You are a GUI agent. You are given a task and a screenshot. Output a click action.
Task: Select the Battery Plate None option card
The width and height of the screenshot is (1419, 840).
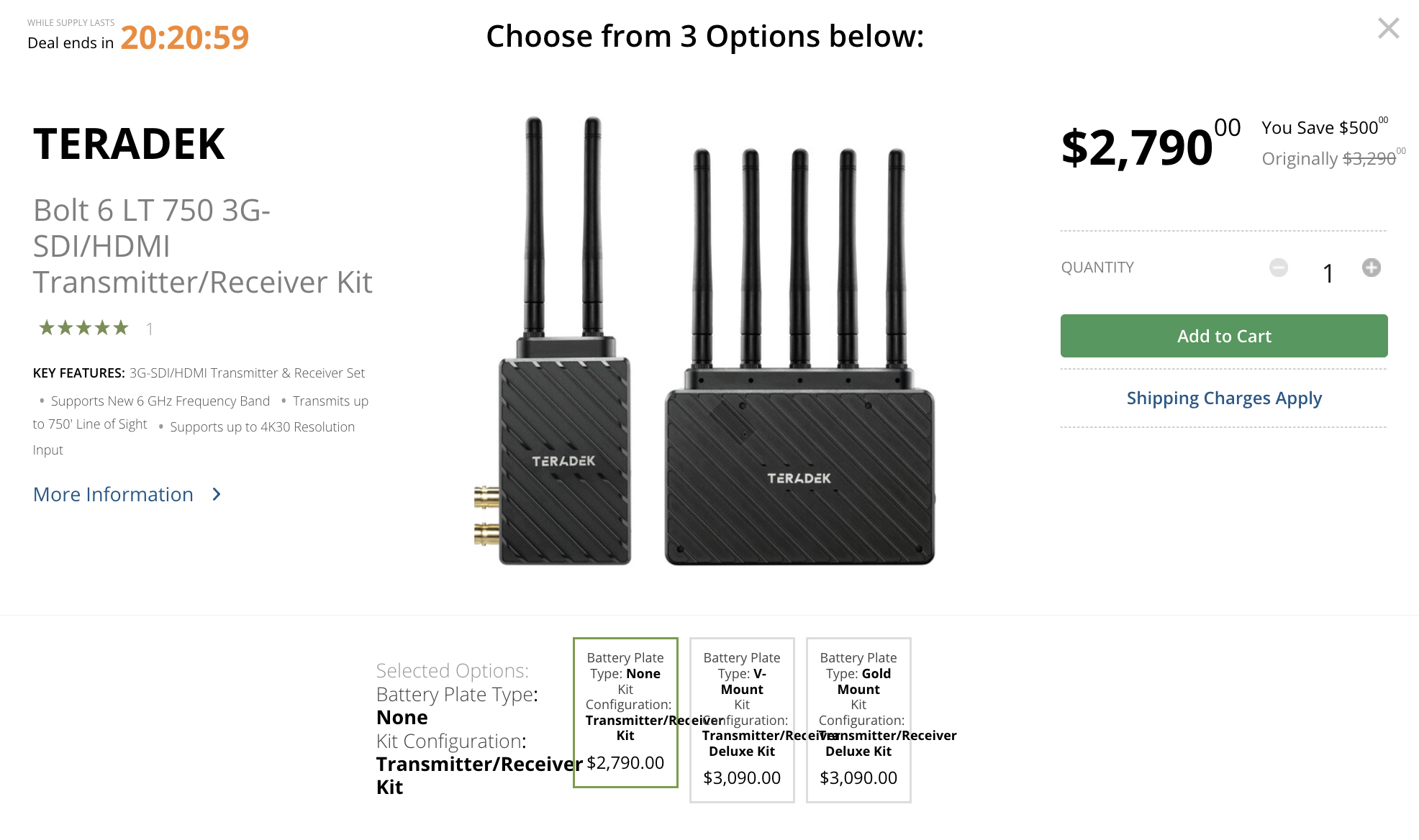tap(625, 712)
